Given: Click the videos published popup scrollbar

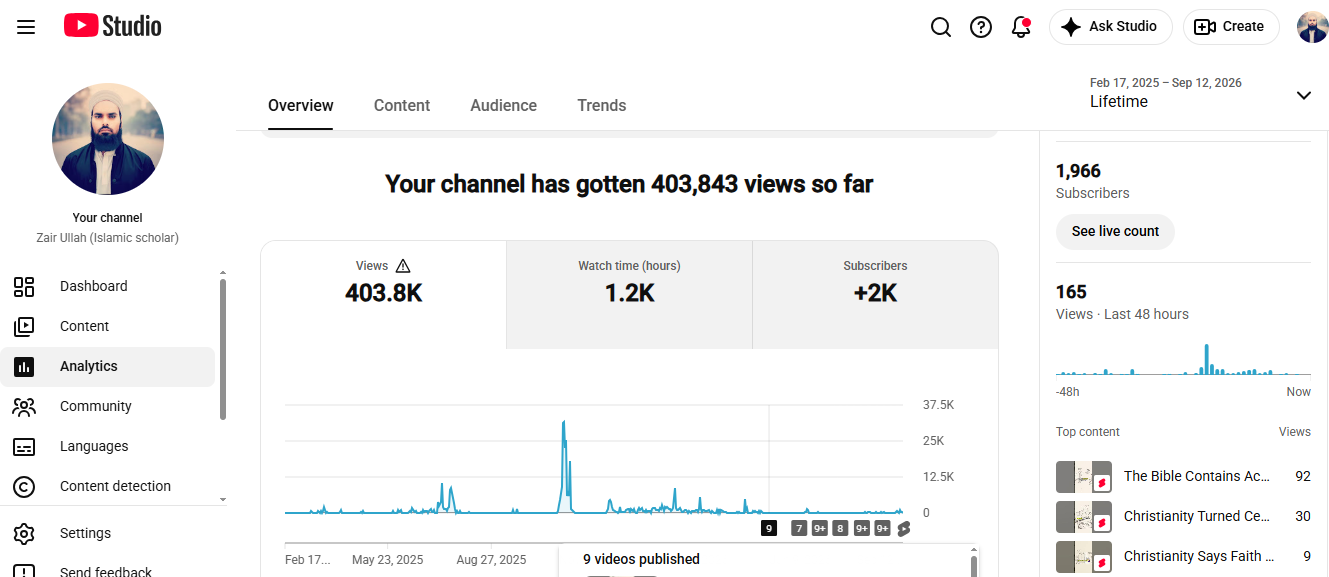Looking at the screenshot, I should pyautogui.click(x=974, y=566).
